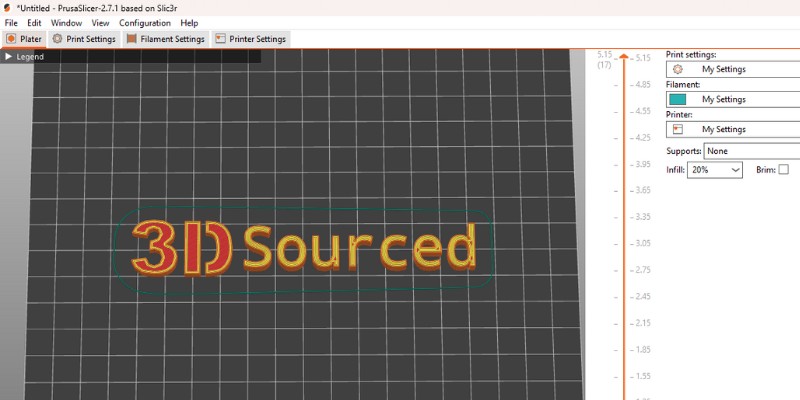Open the Help menu
Viewport: 800px width, 400px height.
pyautogui.click(x=189, y=22)
